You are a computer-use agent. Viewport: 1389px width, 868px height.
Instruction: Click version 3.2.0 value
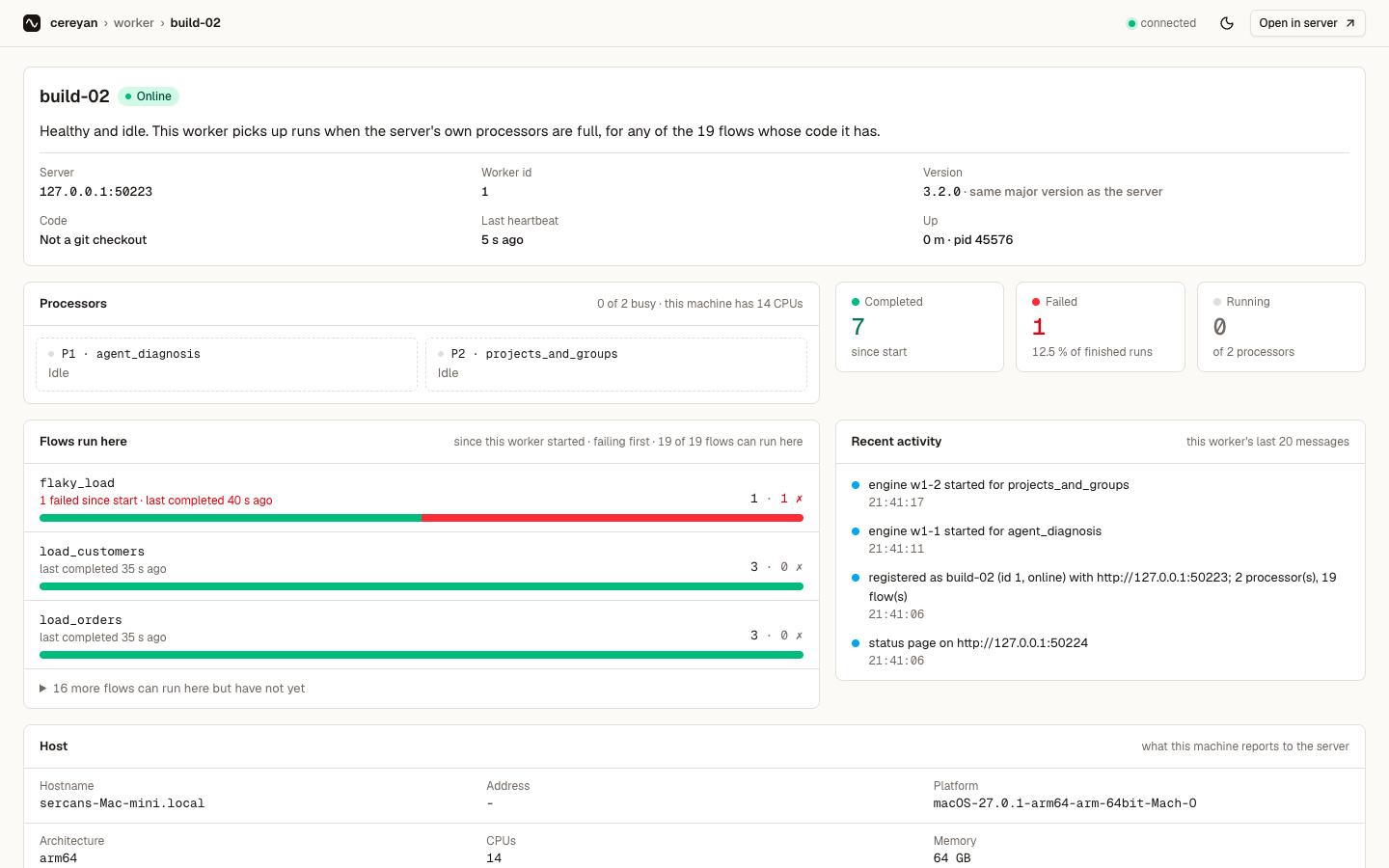pyautogui.click(x=941, y=192)
